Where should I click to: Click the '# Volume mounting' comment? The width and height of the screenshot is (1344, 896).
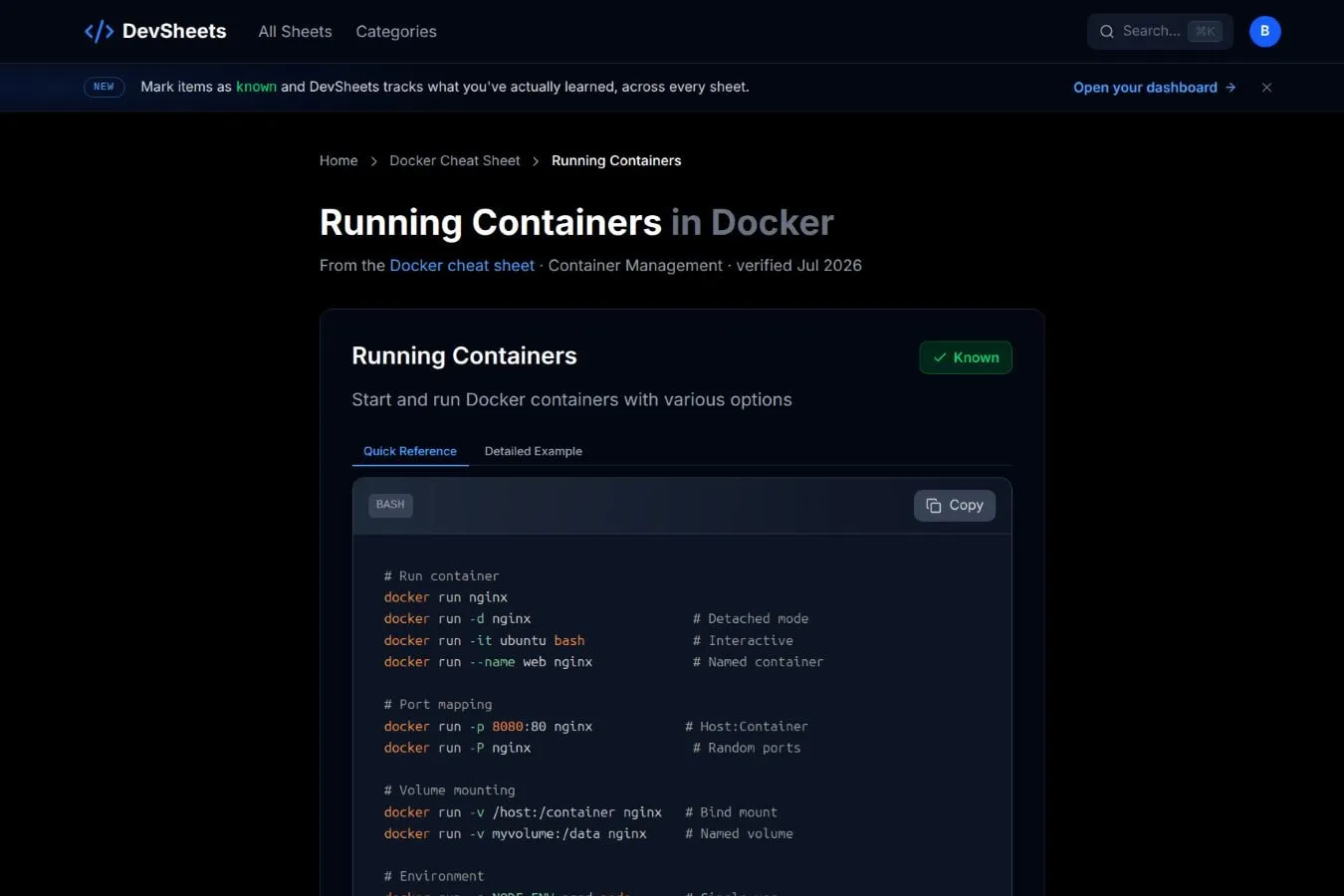[x=450, y=790]
